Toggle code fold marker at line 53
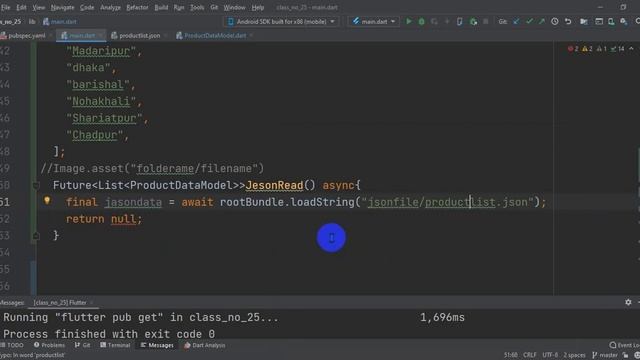640x360 pixels. (36, 236)
